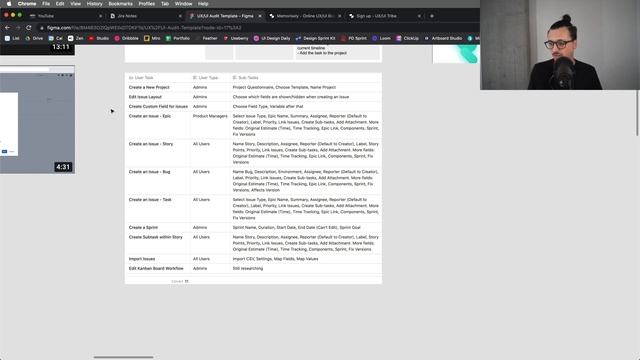Image resolution: width=640 pixels, height=360 pixels.
Task: Open the Apple menu icon
Action: [9, 4]
